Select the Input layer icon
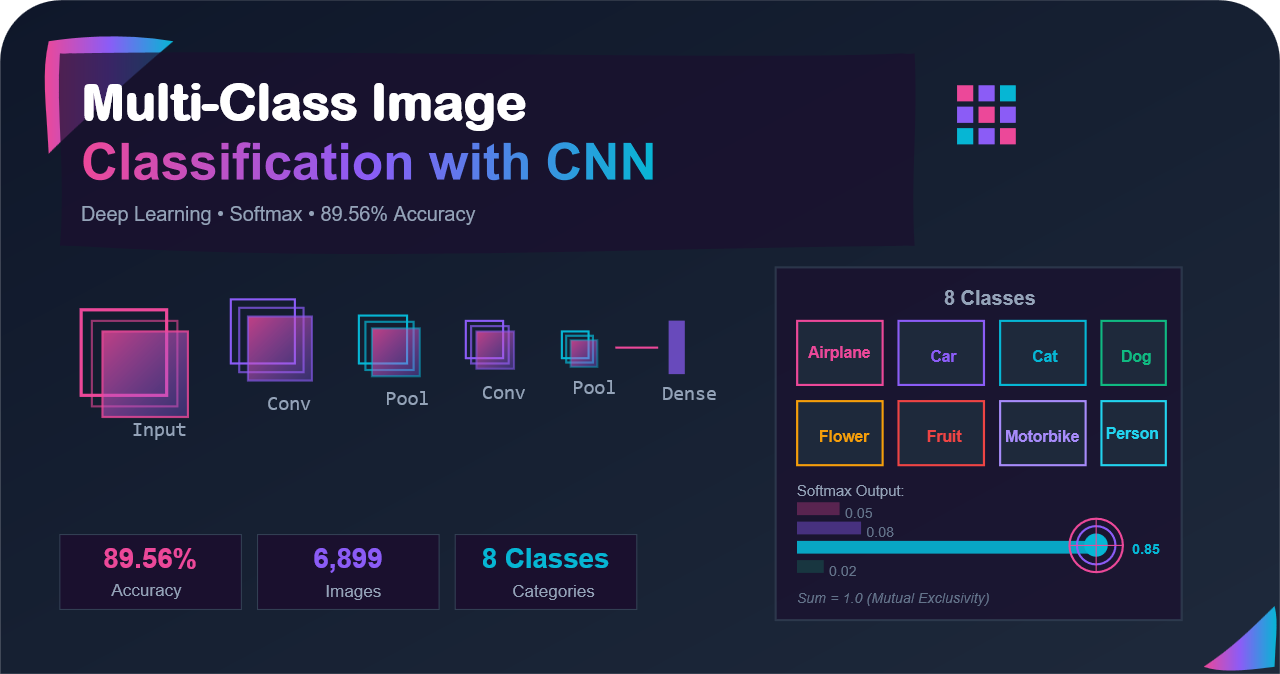Image resolution: width=1280 pixels, height=674 pixels. (135, 360)
